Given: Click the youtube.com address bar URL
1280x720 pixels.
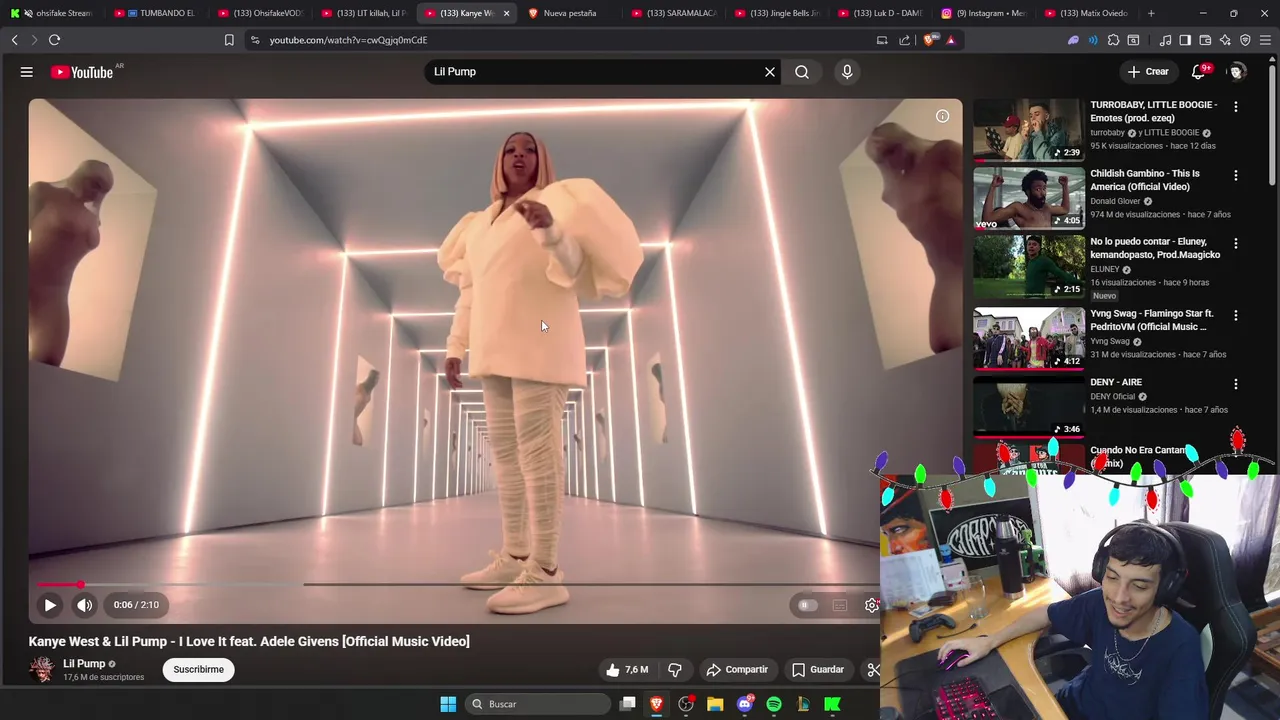Looking at the screenshot, I should click(x=348, y=40).
